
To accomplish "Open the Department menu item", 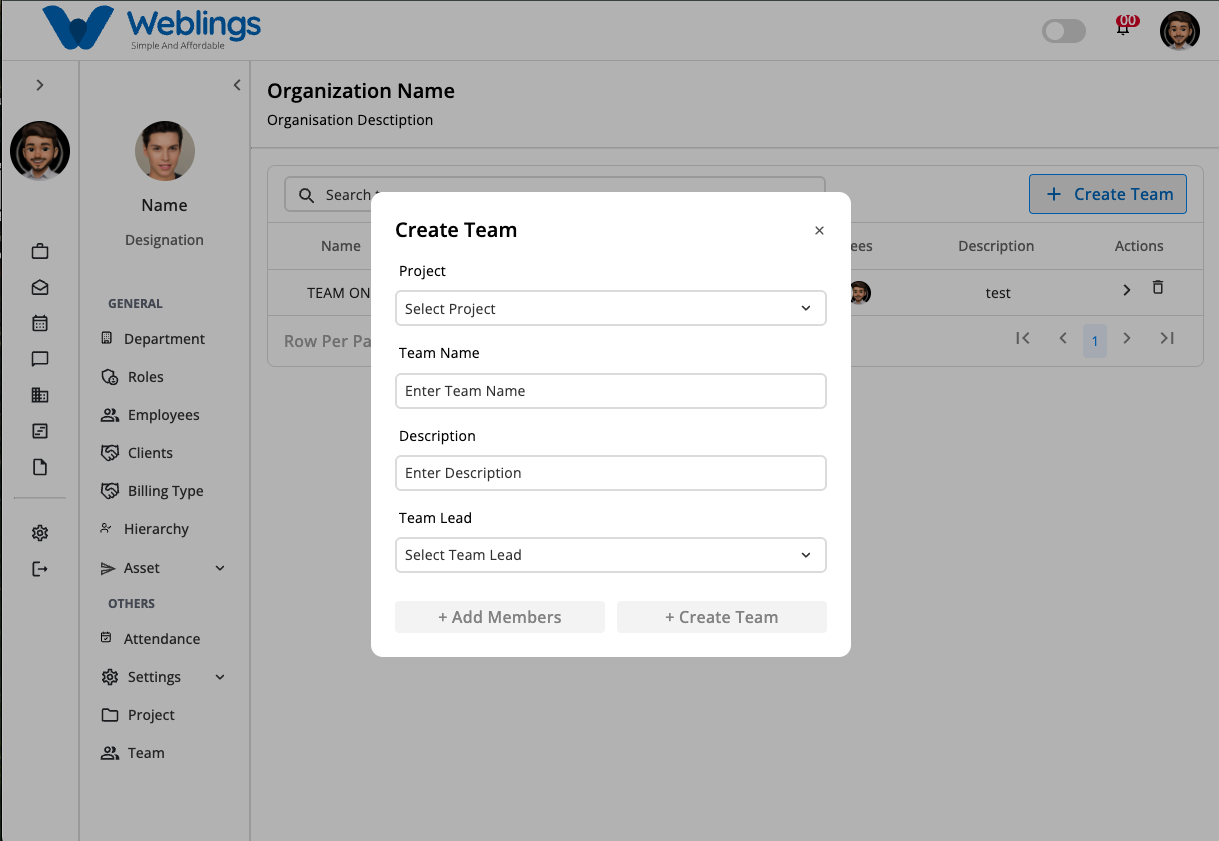I will [x=153, y=339].
